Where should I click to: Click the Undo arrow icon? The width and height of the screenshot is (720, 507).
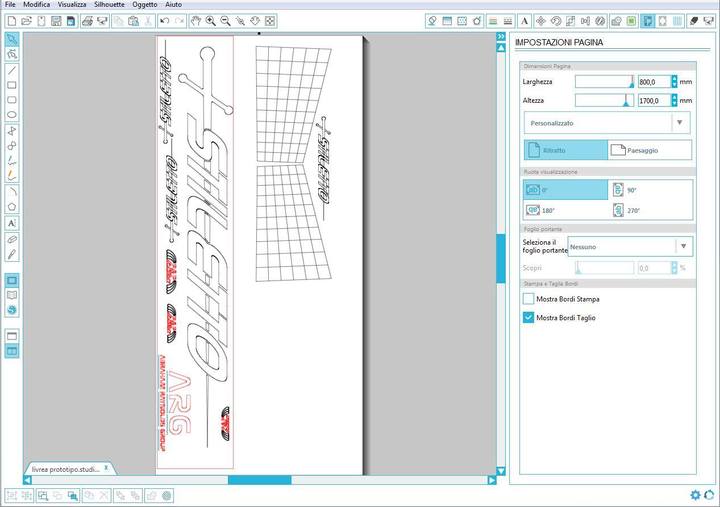point(164,21)
